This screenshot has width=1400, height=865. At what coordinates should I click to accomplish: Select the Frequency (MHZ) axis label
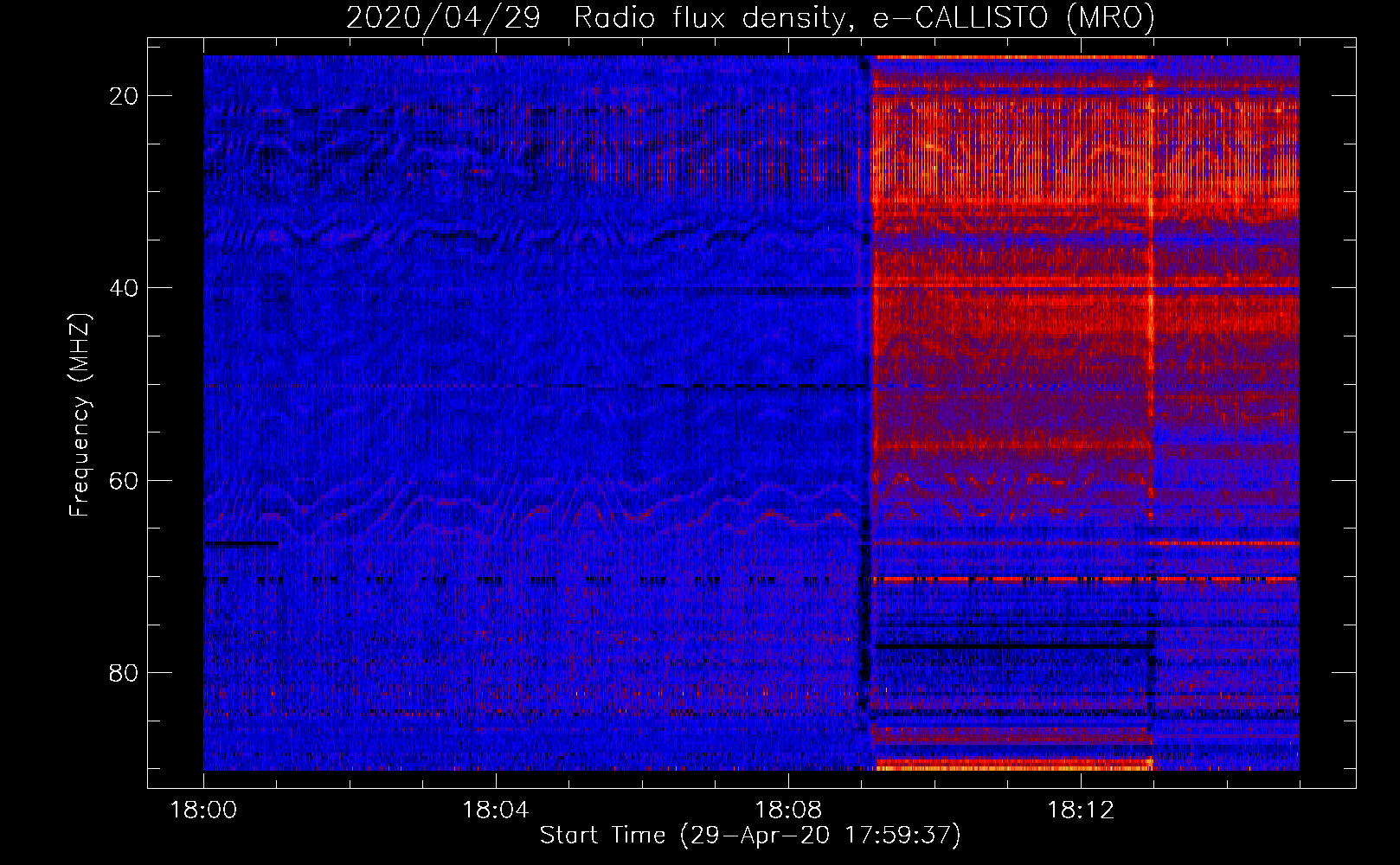pyautogui.click(x=80, y=414)
